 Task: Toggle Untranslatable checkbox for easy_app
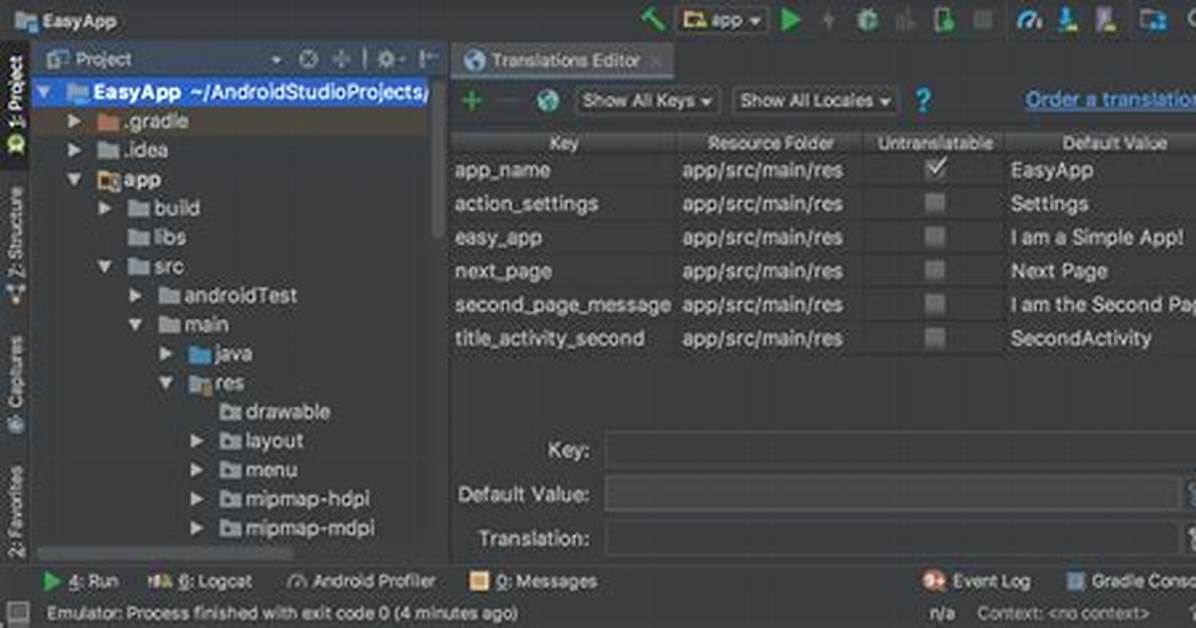click(x=935, y=237)
